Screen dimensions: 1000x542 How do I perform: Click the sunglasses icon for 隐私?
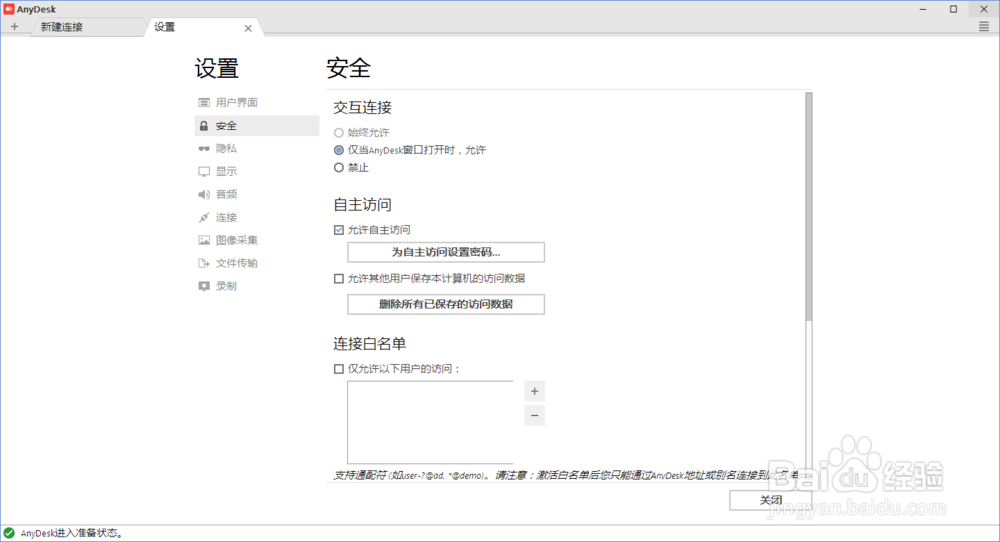pyautogui.click(x=204, y=149)
